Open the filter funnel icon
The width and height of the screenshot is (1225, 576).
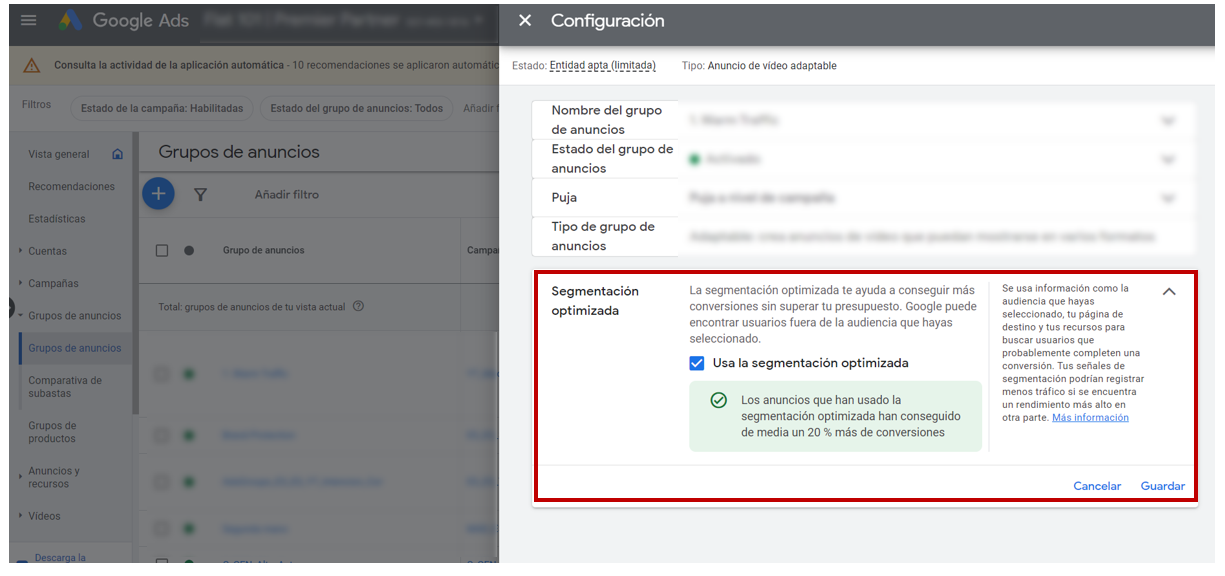tap(201, 194)
